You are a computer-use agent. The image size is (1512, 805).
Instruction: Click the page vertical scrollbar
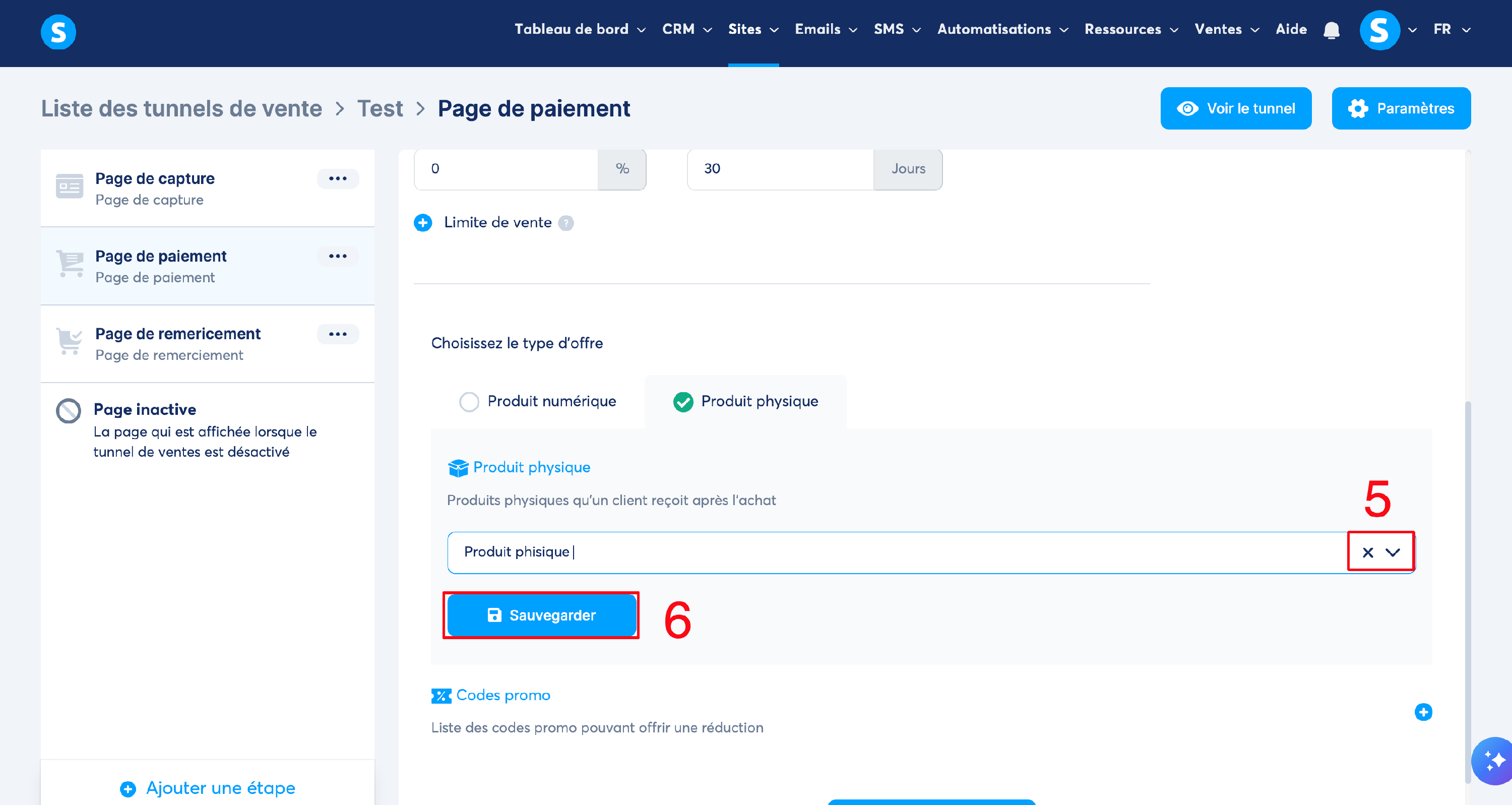click(x=1468, y=587)
